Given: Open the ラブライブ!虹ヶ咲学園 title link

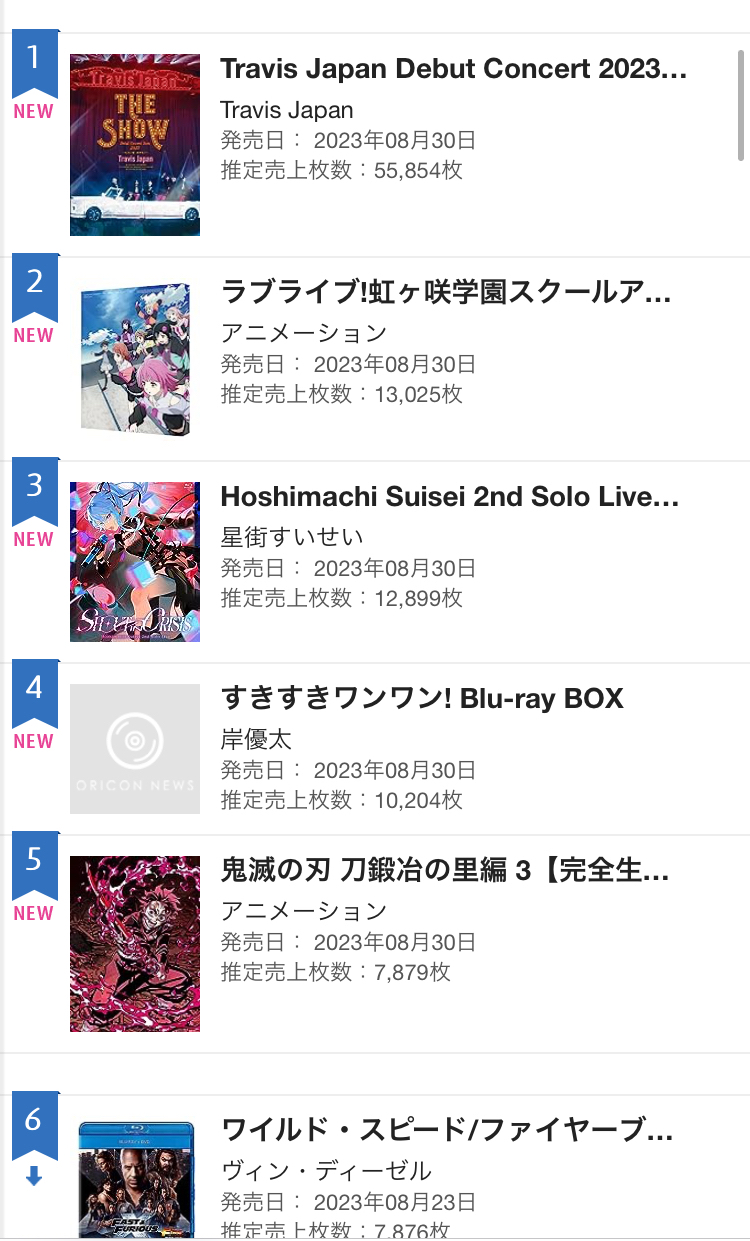Looking at the screenshot, I should pos(445,292).
